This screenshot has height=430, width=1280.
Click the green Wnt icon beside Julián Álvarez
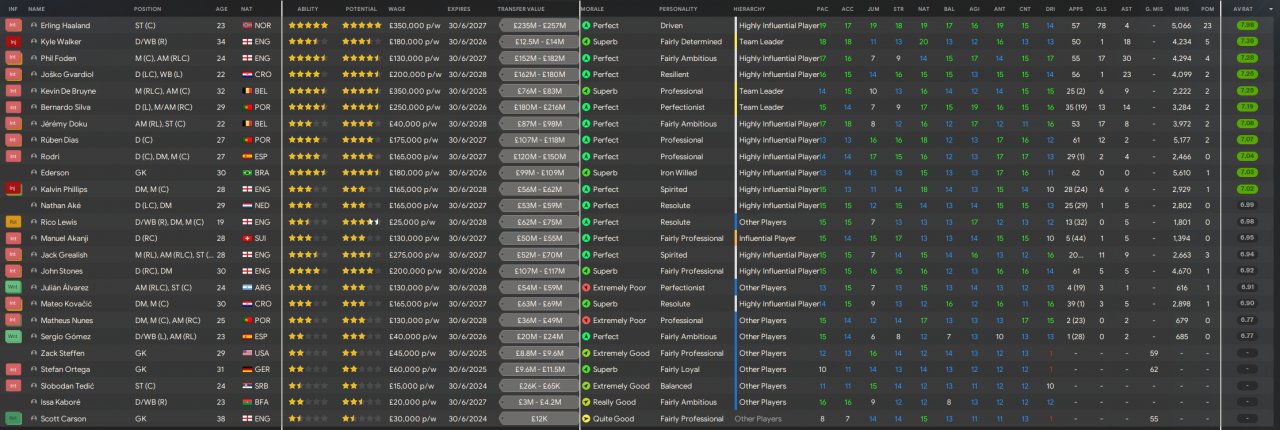pos(13,288)
